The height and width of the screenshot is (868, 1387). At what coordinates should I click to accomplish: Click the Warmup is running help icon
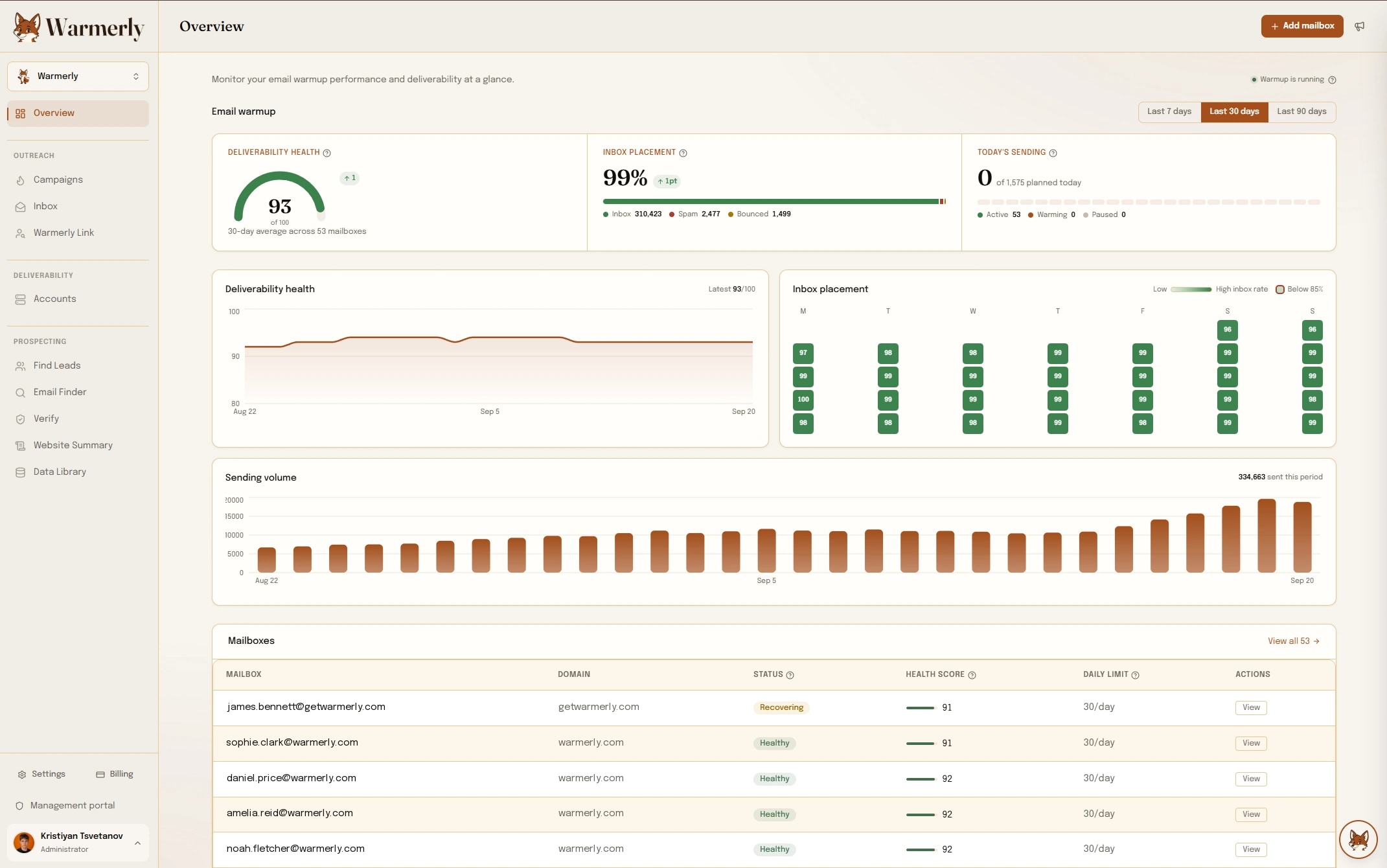[x=1332, y=80]
